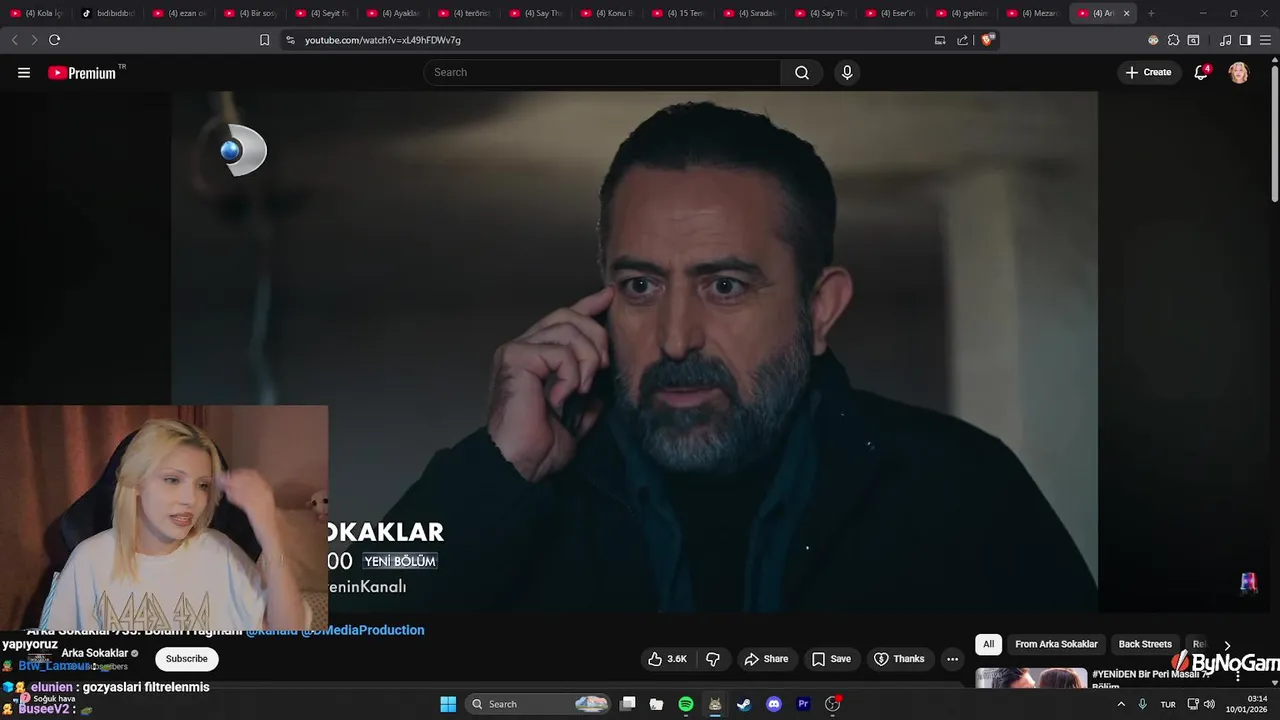Open the Arka Sokaklar channel name

pos(95,653)
